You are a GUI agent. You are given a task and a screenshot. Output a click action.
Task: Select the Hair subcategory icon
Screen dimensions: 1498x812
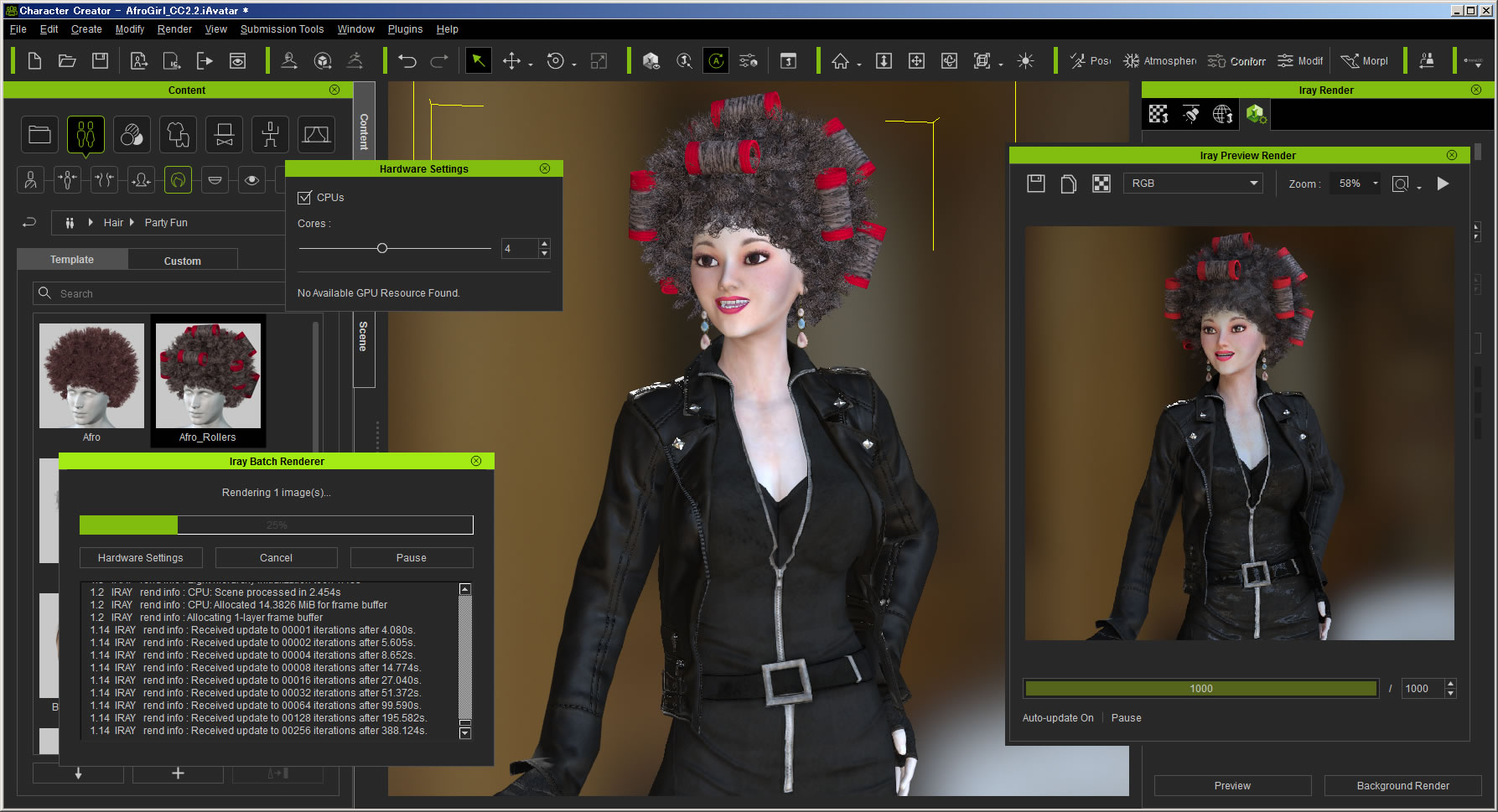tap(178, 180)
